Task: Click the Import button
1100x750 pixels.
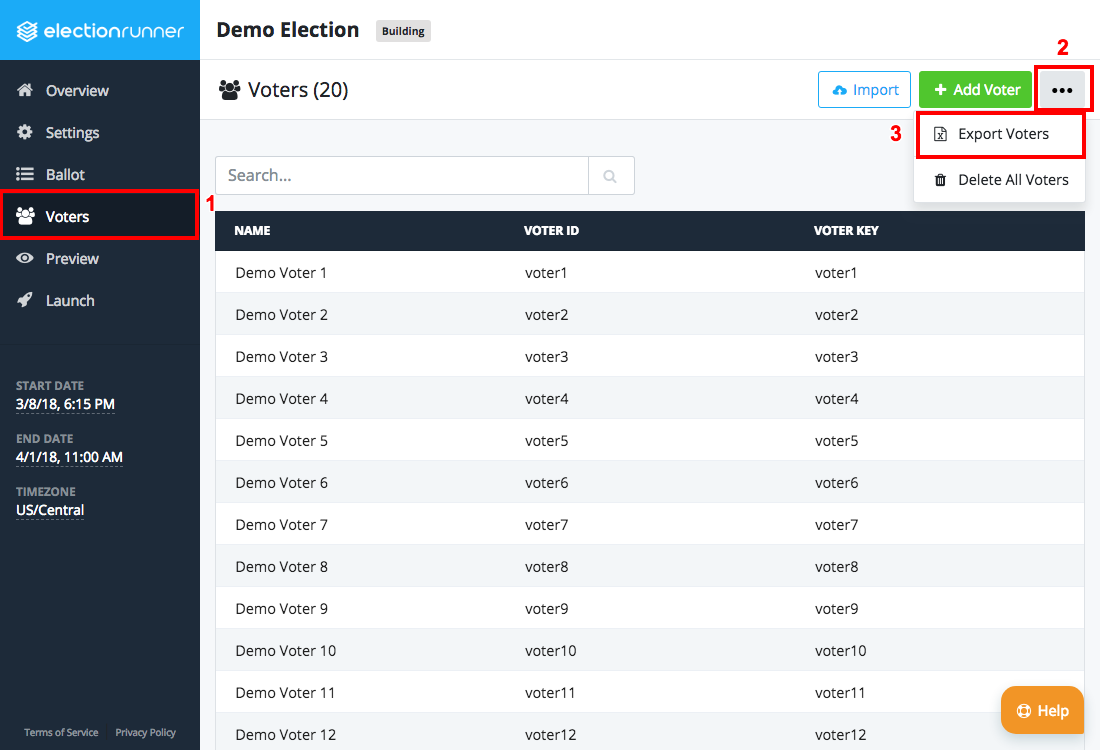Action: click(864, 90)
